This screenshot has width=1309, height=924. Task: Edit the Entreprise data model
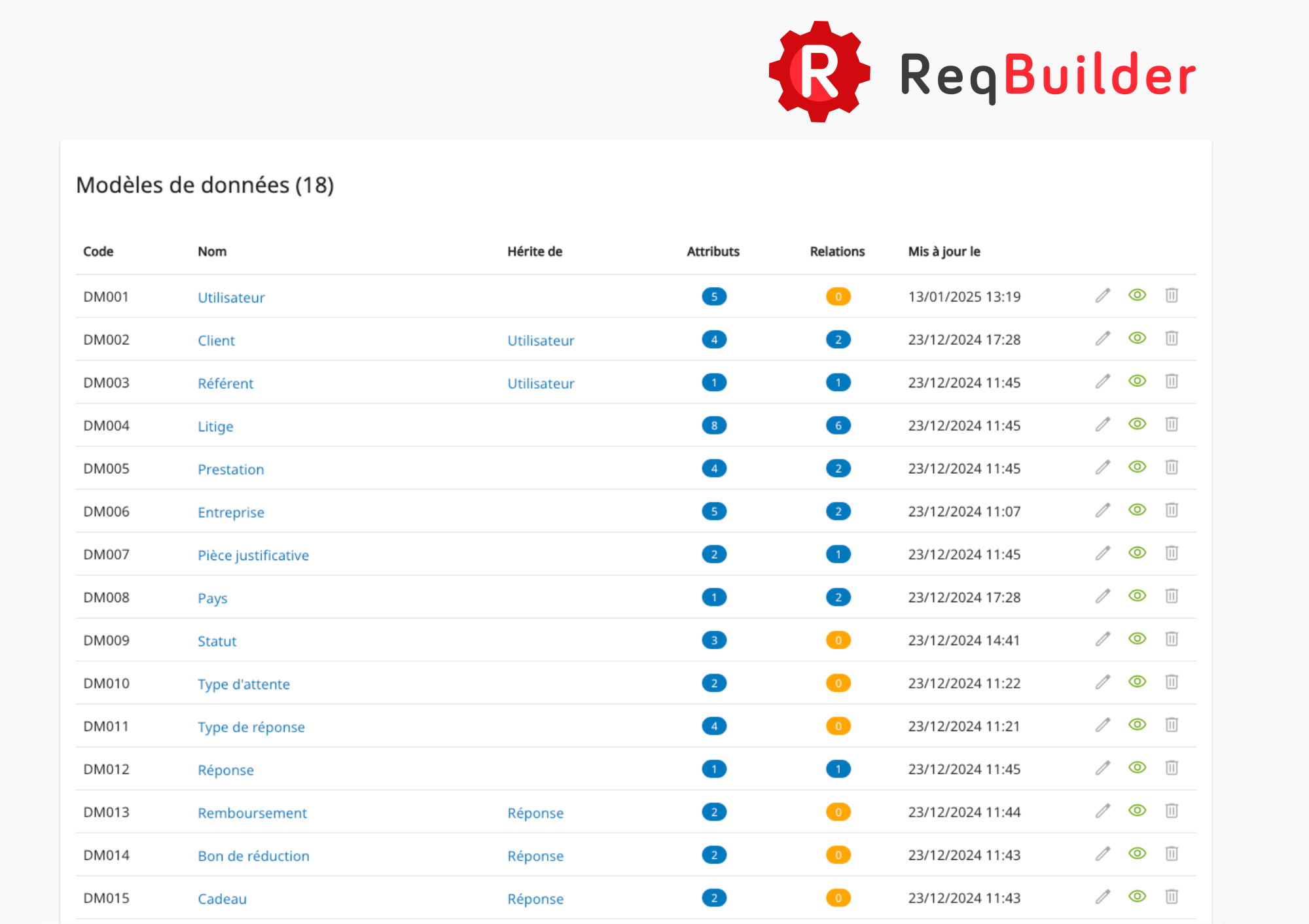click(1103, 510)
